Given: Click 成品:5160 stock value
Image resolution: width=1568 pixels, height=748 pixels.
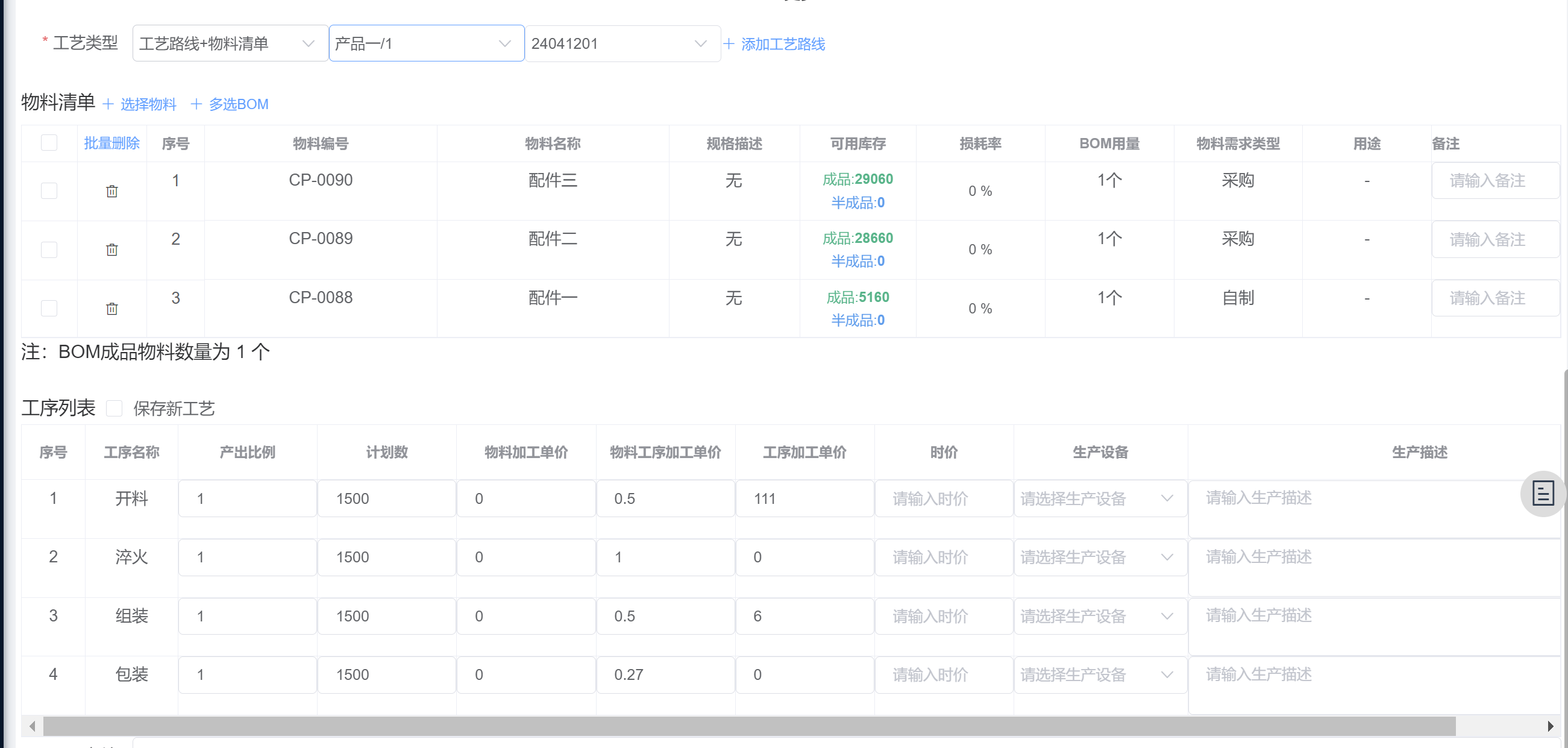Looking at the screenshot, I should pyautogui.click(x=858, y=297).
